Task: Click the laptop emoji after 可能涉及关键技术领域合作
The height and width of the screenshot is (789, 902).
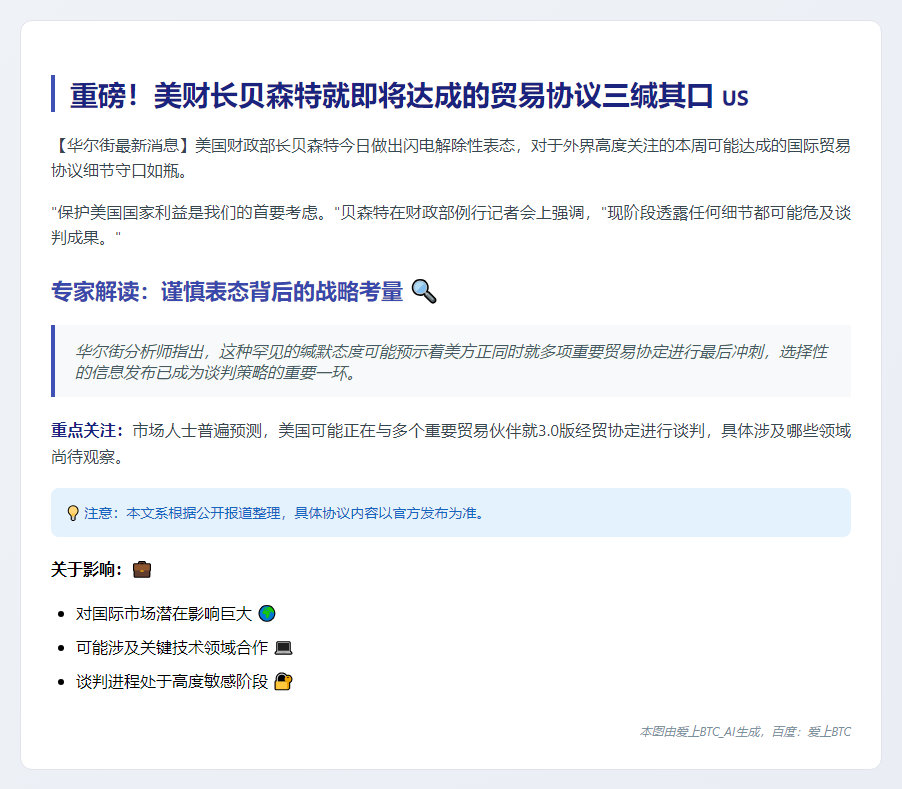Action: pos(283,648)
